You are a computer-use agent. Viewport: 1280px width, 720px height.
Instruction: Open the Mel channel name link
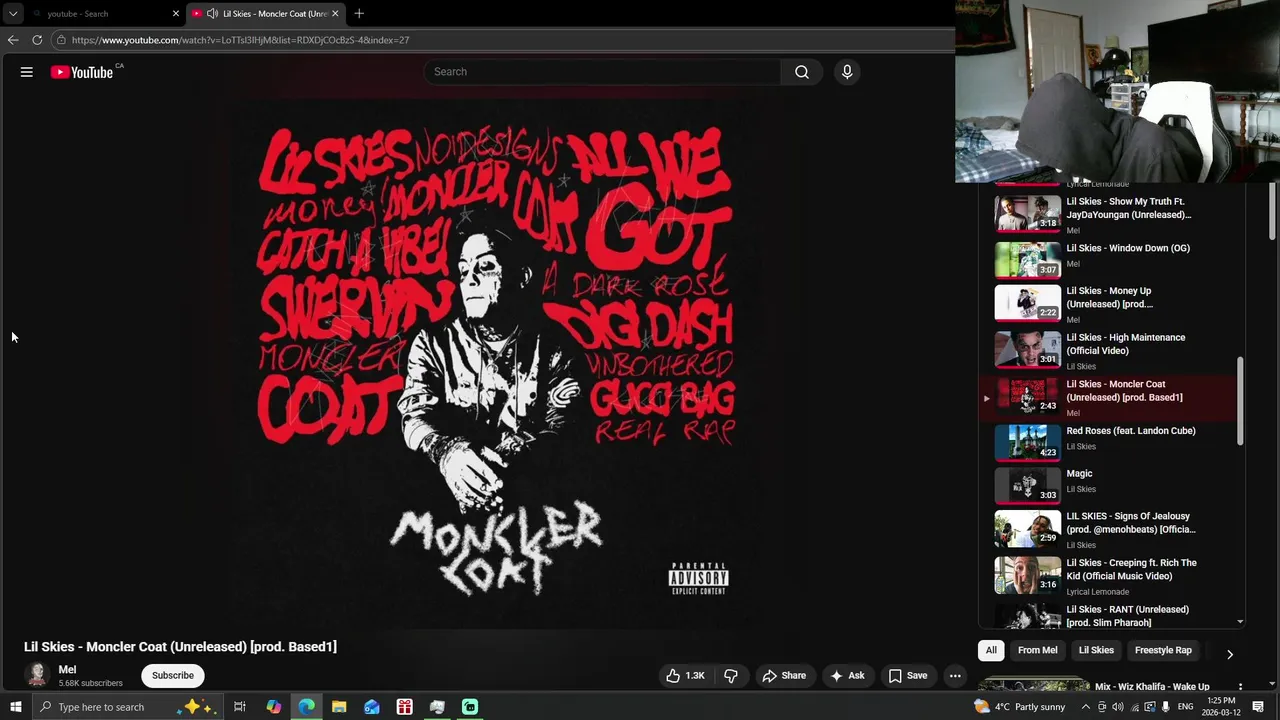tap(67, 670)
